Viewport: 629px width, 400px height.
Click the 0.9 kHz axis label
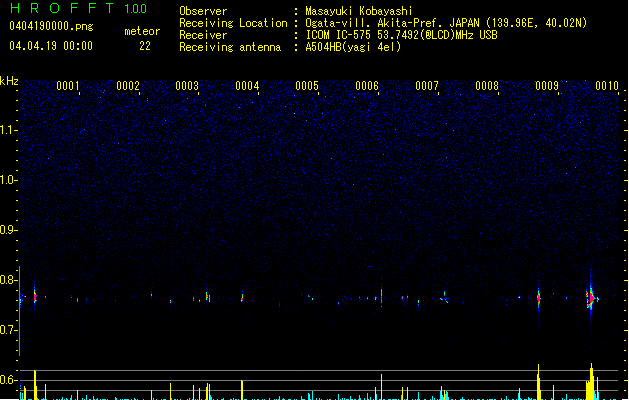point(8,230)
